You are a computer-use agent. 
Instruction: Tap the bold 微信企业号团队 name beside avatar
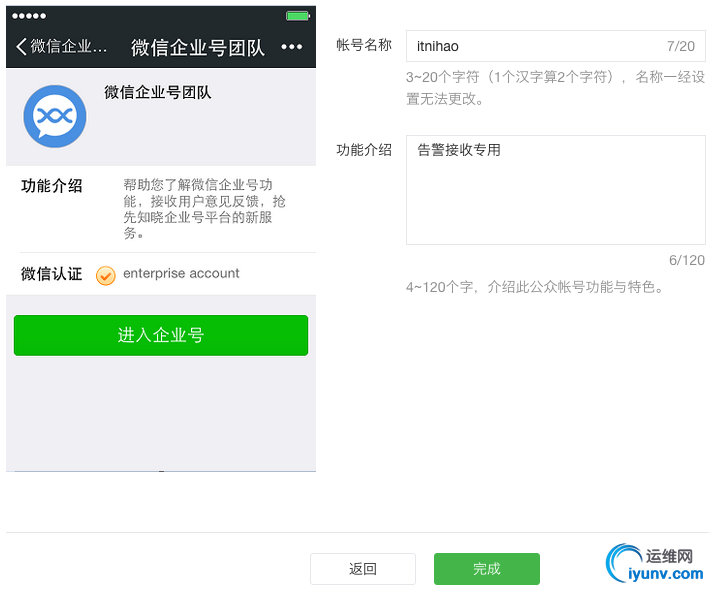[158, 92]
